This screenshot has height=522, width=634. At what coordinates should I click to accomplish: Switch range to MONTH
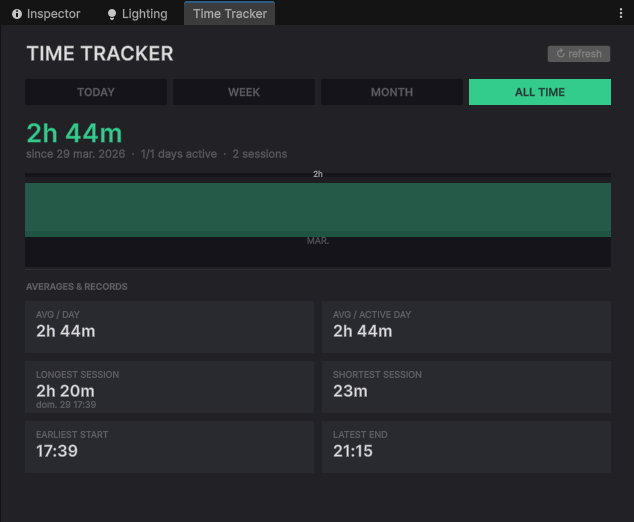[392, 92]
